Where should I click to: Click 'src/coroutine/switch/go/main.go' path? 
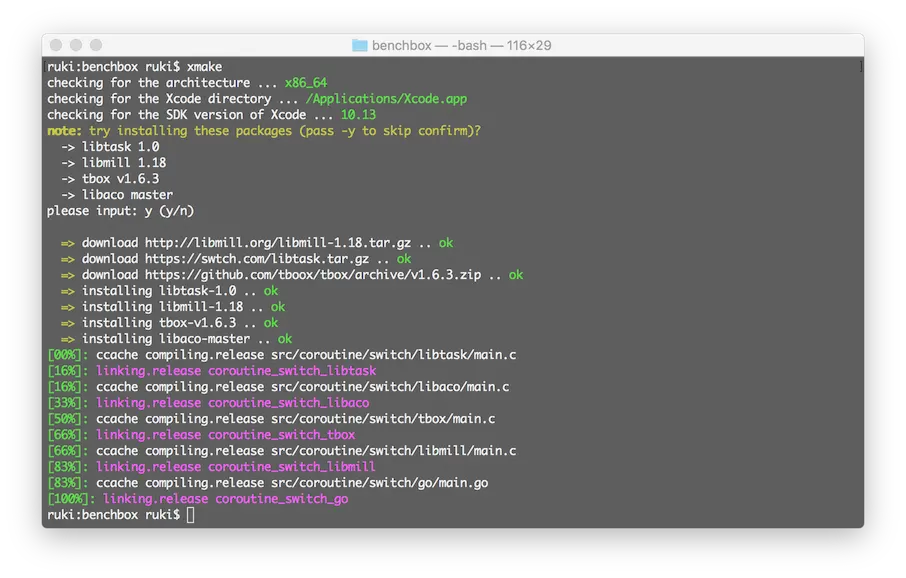(x=380, y=483)
